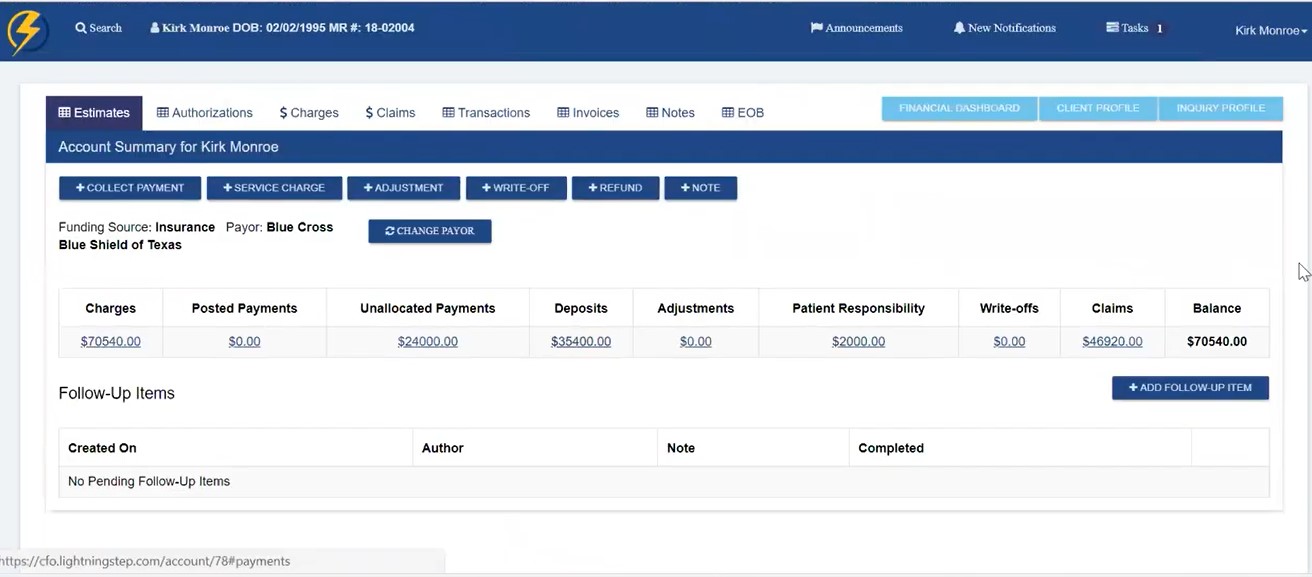The height and width of the screenshot is (577, 1312).
Task: Open Announcements flag in top bar
Action: (x=856, y=28)
